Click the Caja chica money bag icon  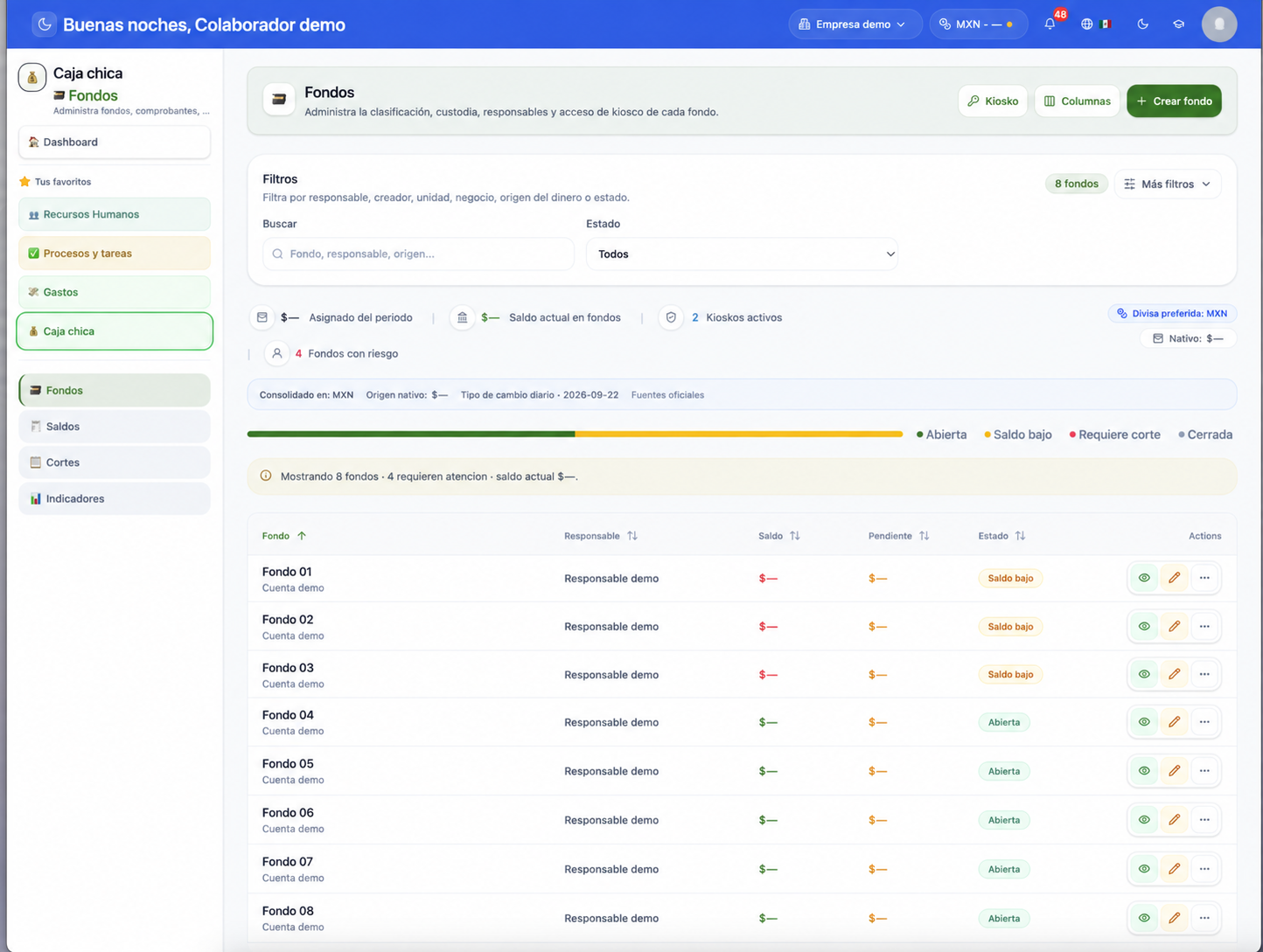[32, 77]
